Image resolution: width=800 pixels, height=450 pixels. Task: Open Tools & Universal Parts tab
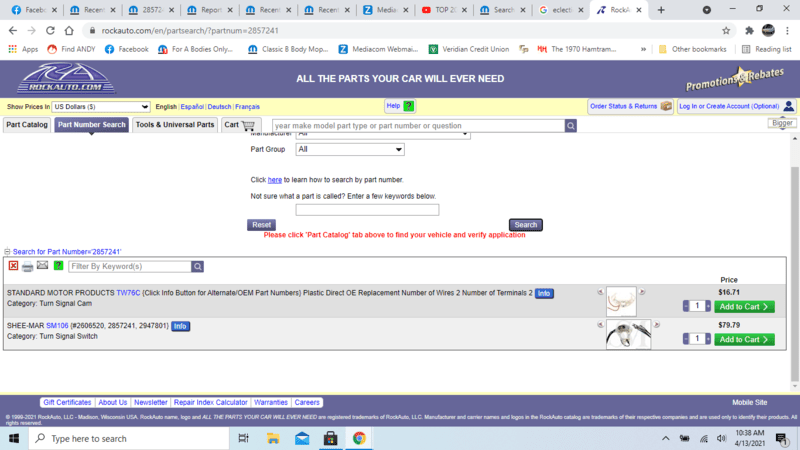tap(175, 125)
